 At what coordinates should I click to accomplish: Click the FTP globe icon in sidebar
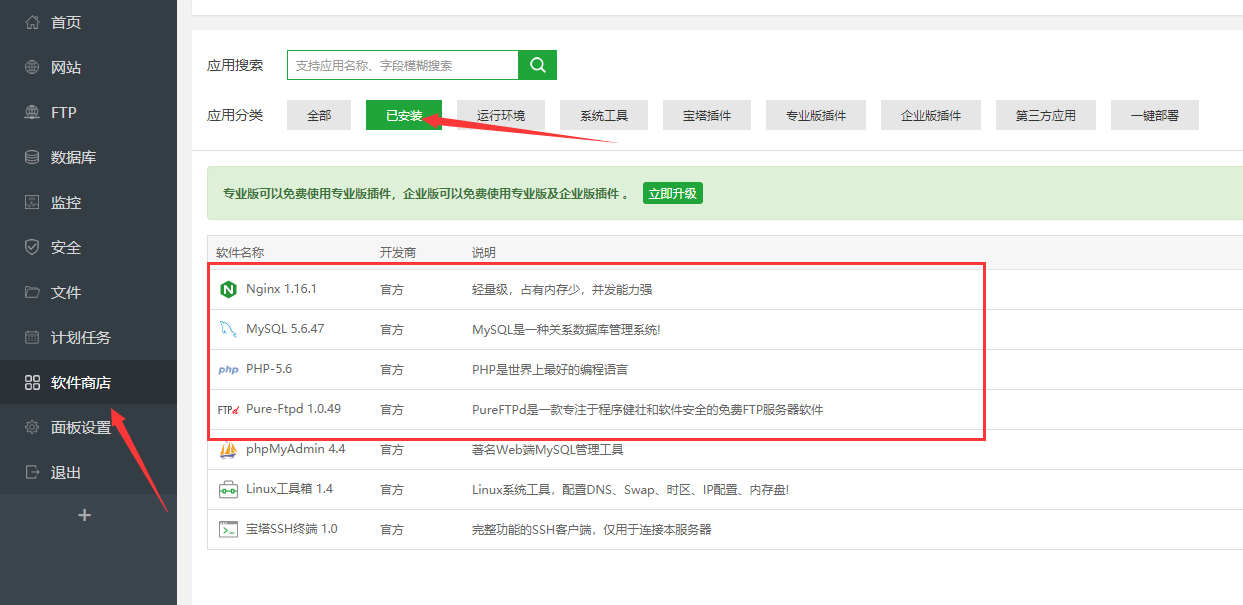coord(32,112)
